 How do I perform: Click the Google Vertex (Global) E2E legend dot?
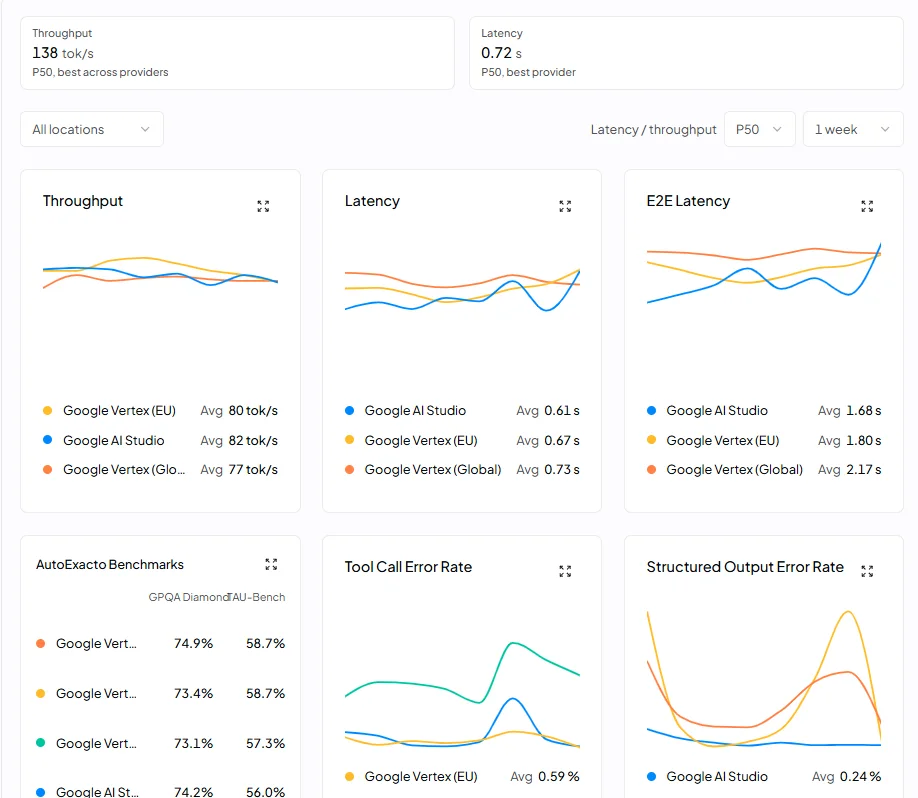pyautogui.click(x=652, y=470)
